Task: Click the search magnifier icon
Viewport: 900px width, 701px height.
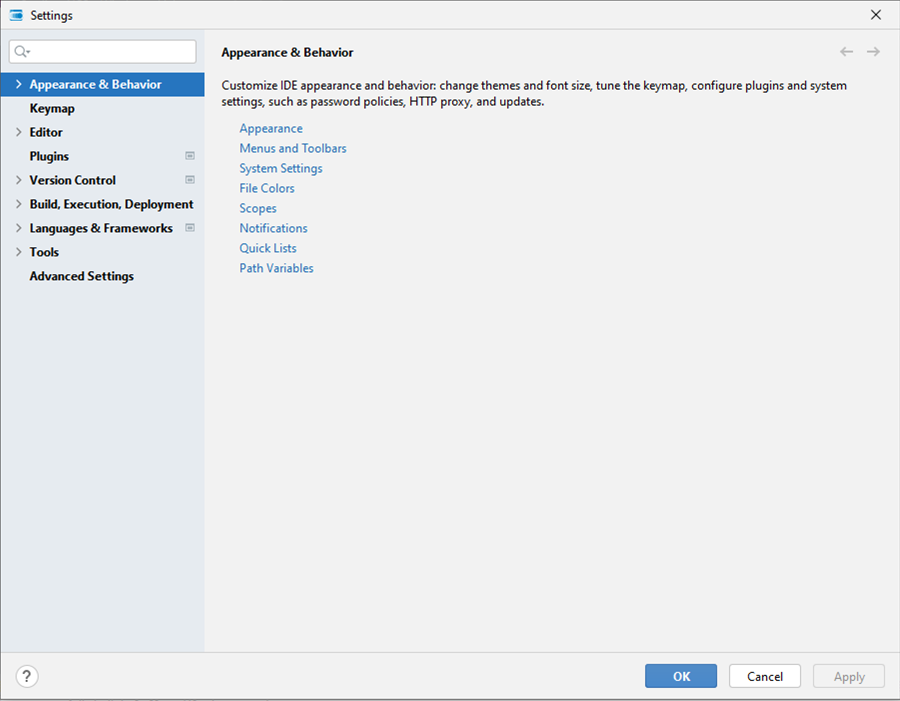Action: 22,52
